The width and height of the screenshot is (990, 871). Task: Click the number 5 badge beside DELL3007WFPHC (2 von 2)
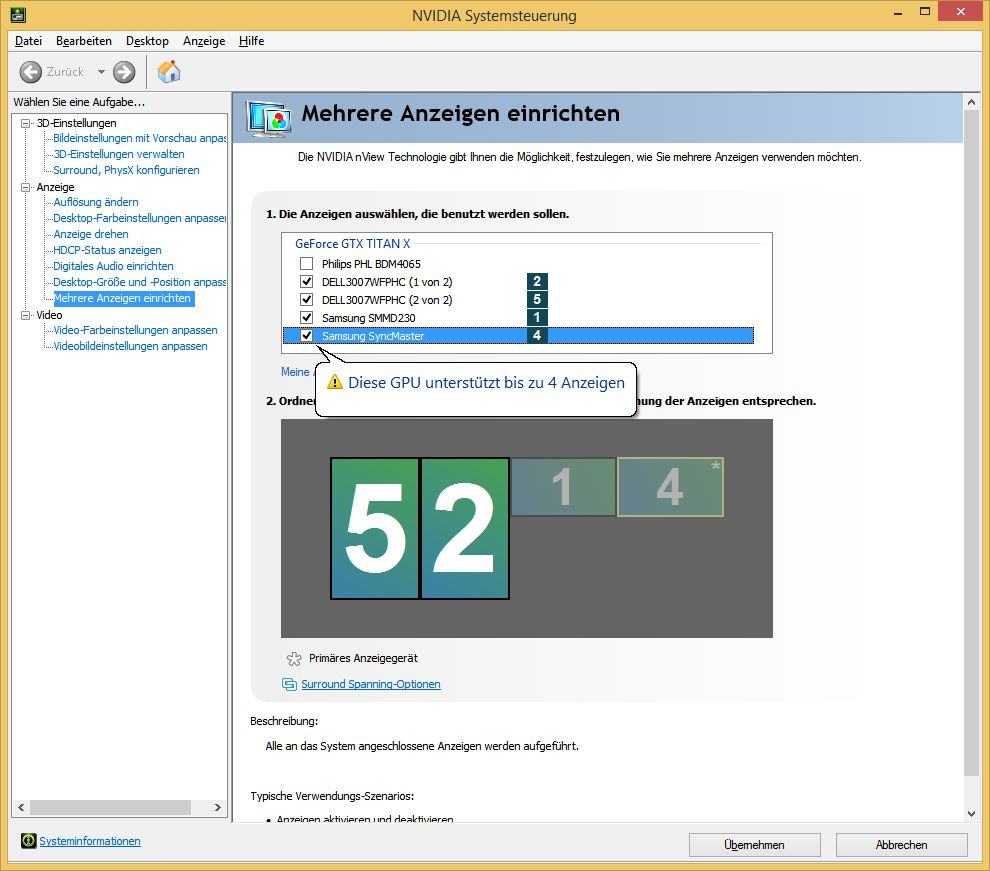537,299
